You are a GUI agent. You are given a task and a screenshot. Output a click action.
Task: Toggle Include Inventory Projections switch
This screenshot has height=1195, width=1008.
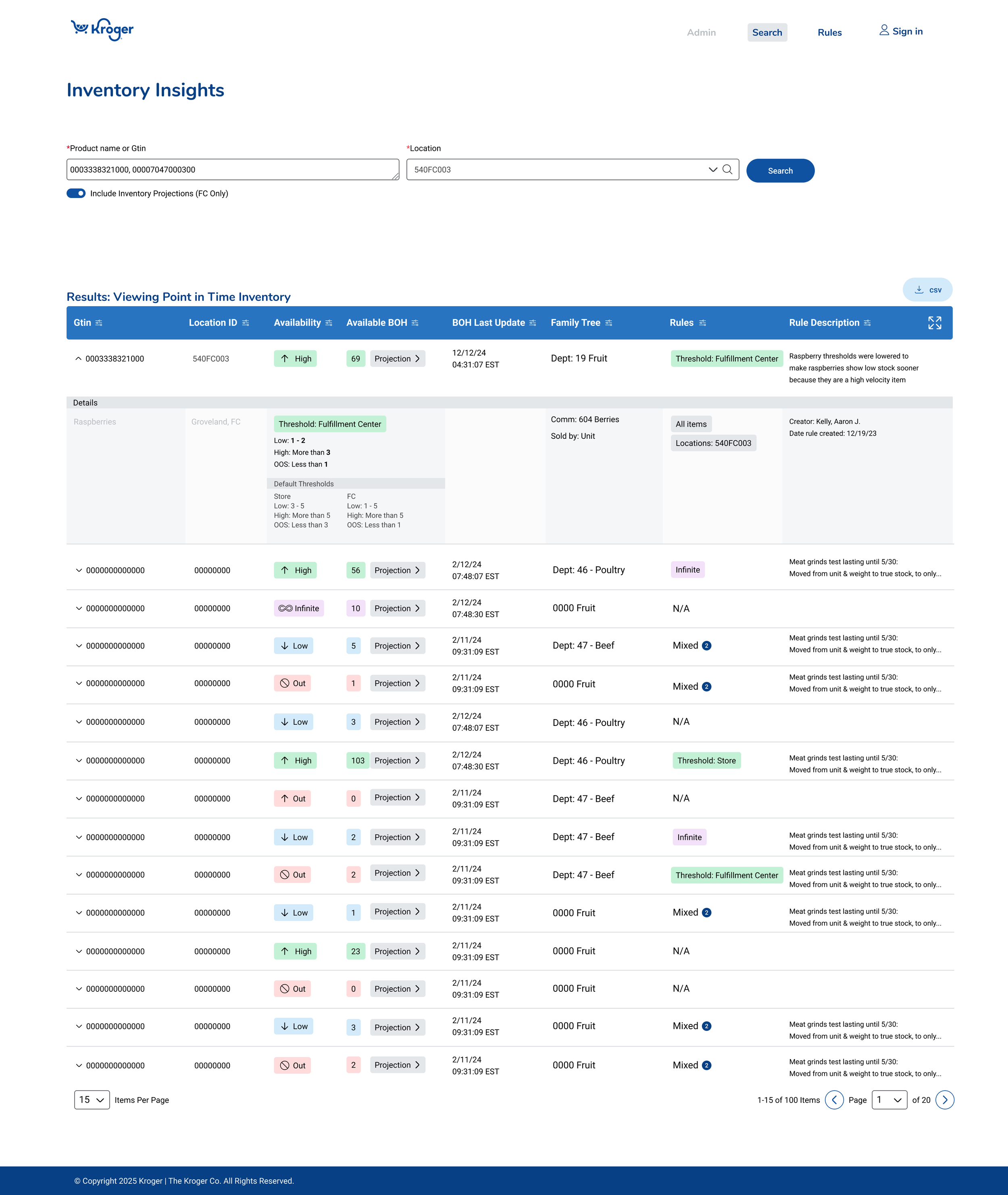point(76,194)
